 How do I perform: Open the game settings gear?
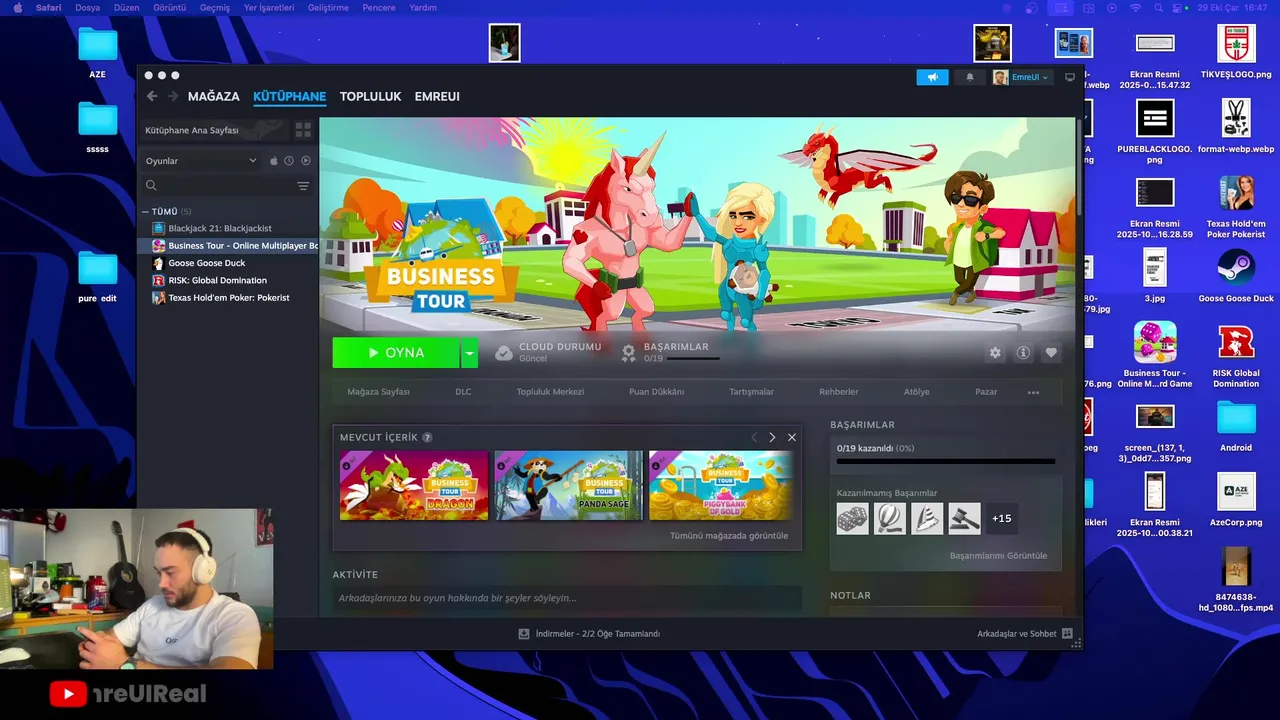pos(995,353)
